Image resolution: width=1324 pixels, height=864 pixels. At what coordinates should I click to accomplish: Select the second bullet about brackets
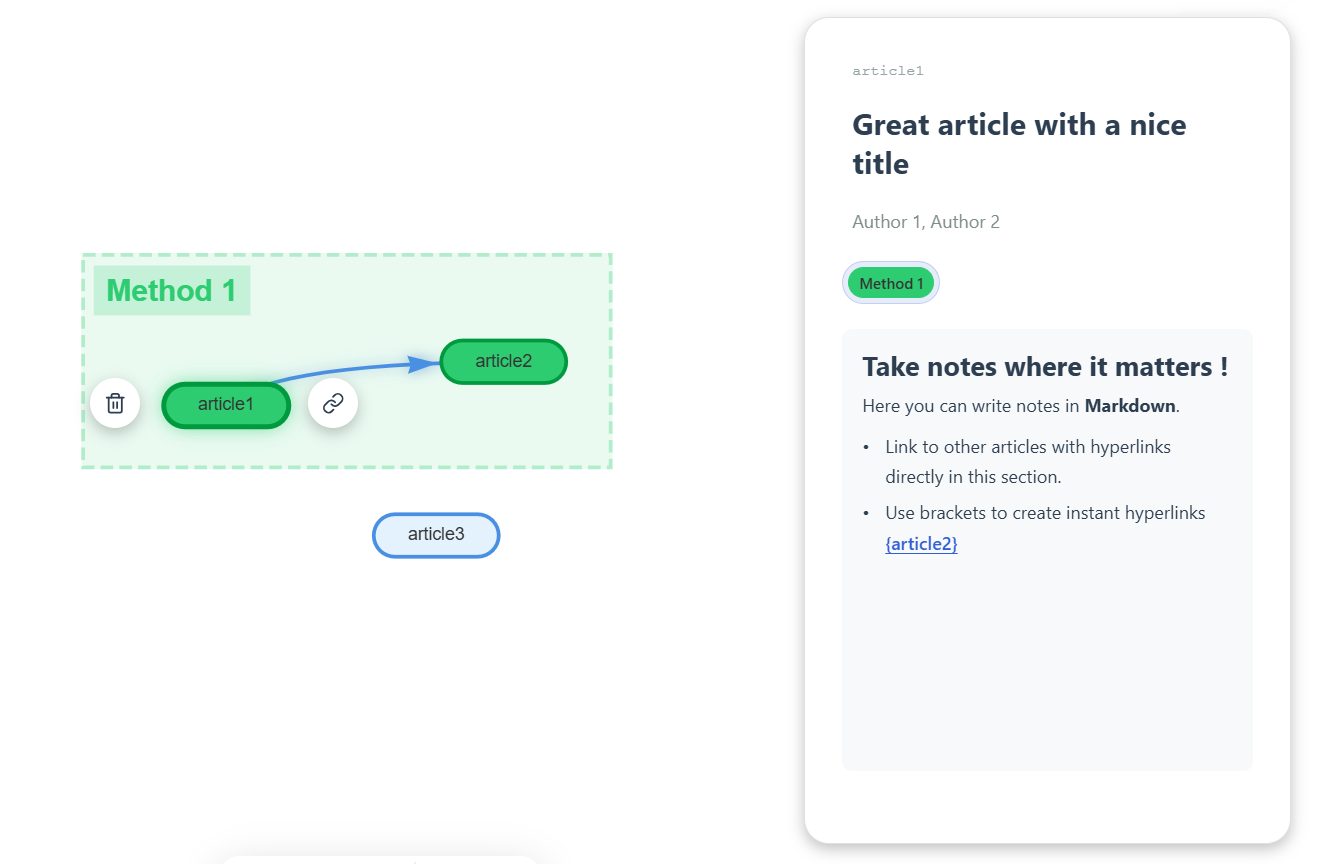coord(1045,512)
